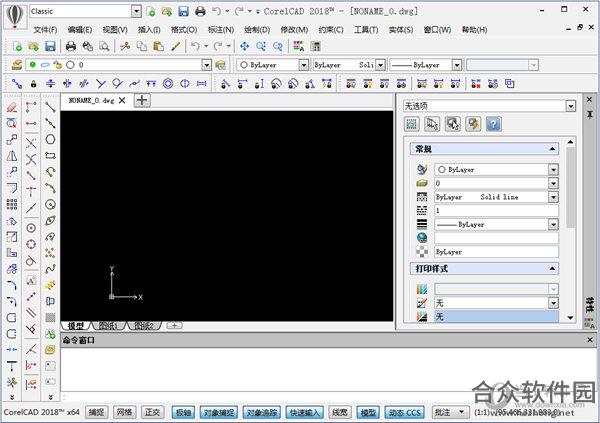Click the concentric circles constraint icon
600x423 pixels.
[168, 83]
